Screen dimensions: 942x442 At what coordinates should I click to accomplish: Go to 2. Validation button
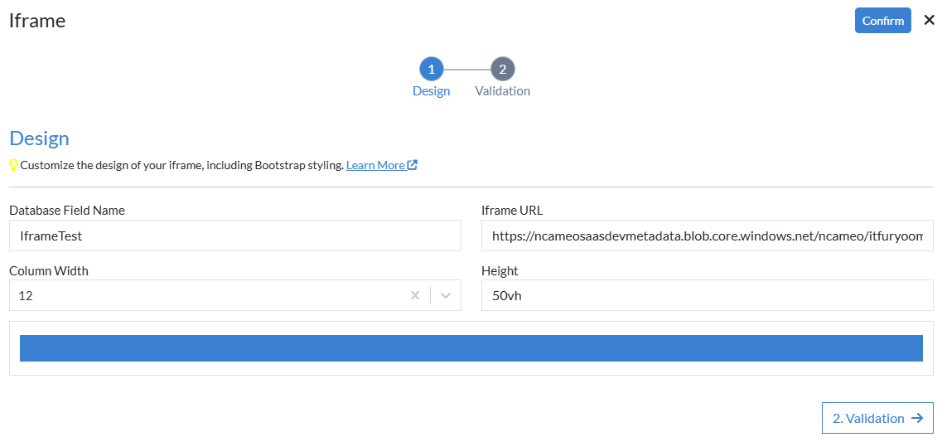coord(877,418)
